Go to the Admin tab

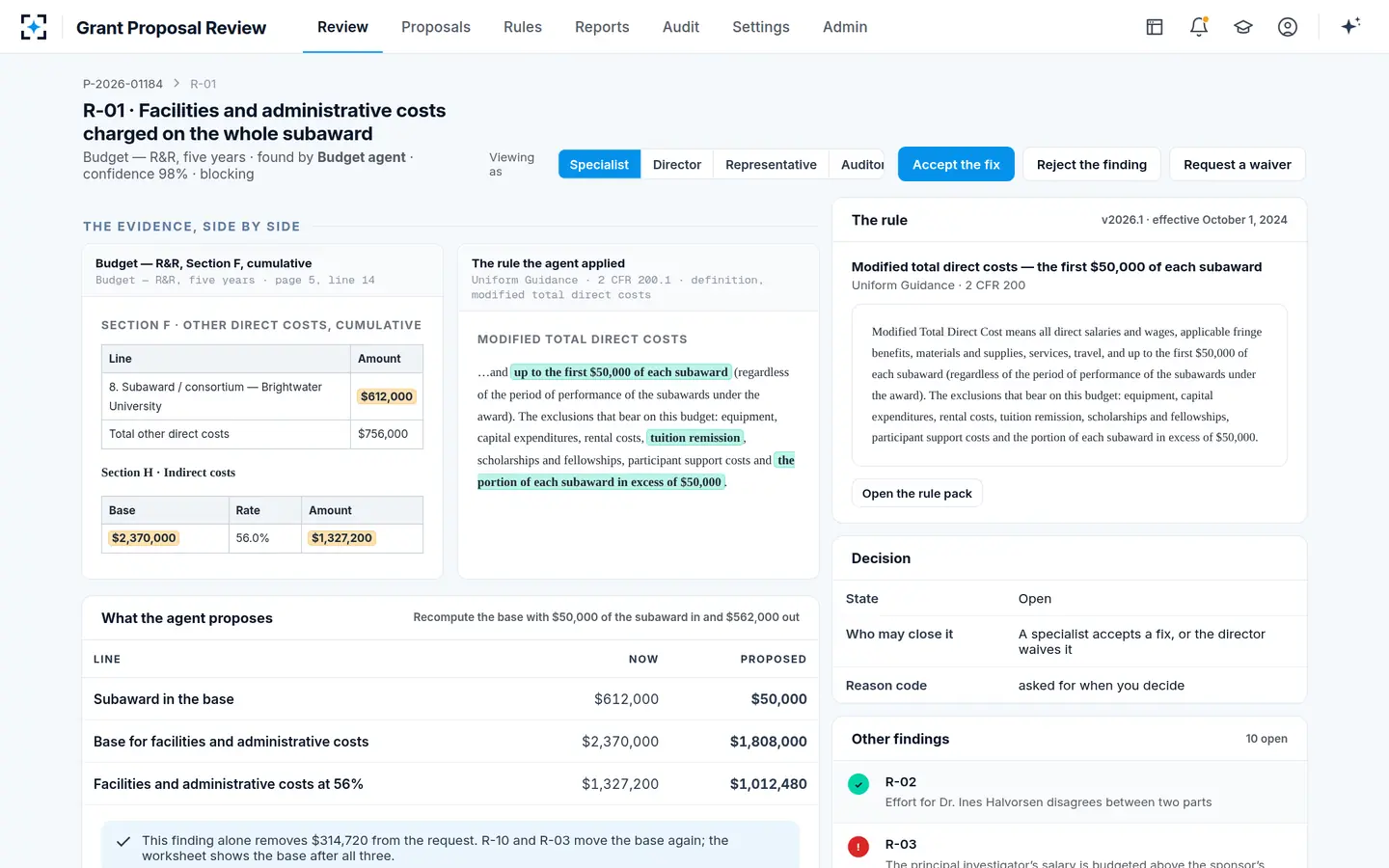845,27
